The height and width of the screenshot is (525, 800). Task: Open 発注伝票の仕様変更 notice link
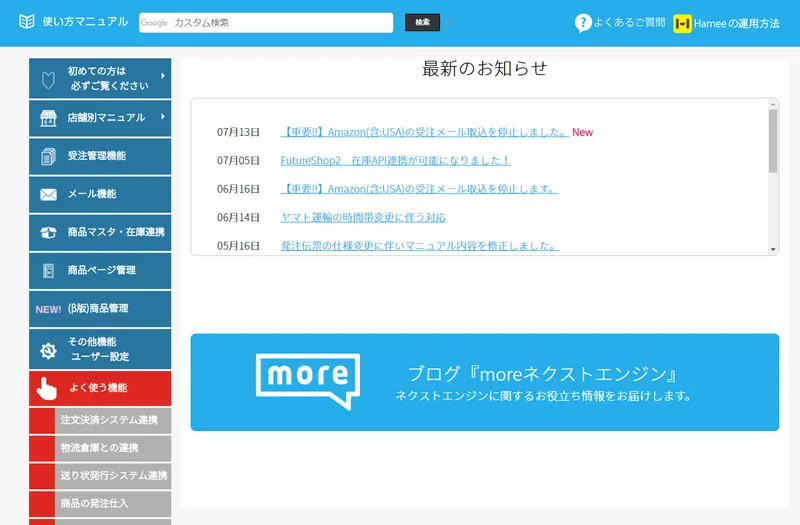tap(420, 246)
